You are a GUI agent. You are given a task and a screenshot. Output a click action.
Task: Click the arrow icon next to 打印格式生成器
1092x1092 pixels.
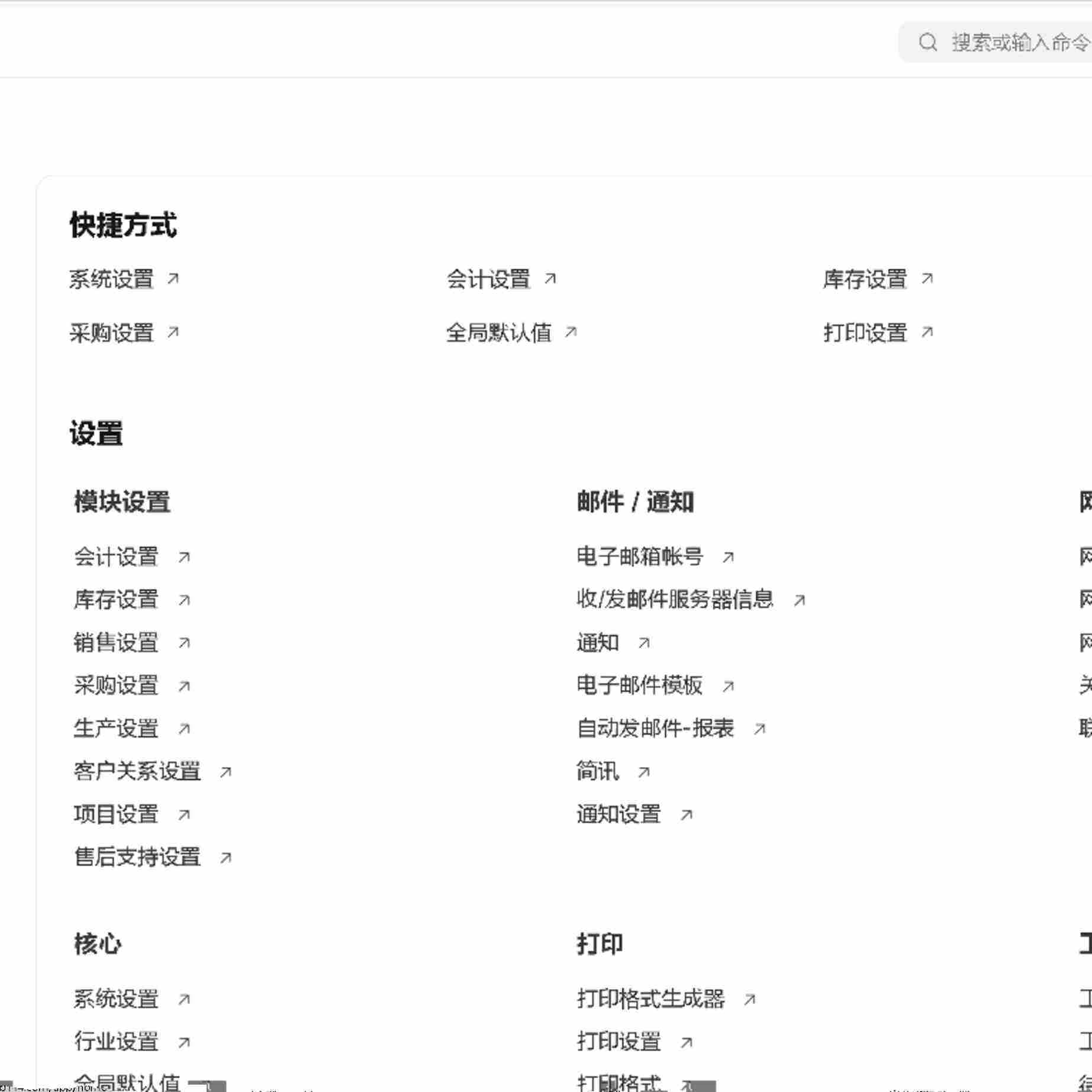click(x=750, y=998)
